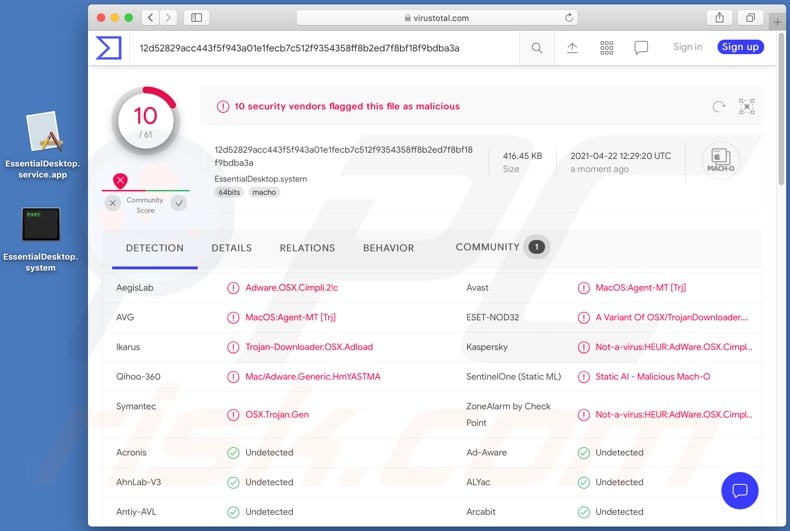Viewport: 790px width, 531px height.
Task: Click the 416.45 KB size value
Action: coord(522,156)
